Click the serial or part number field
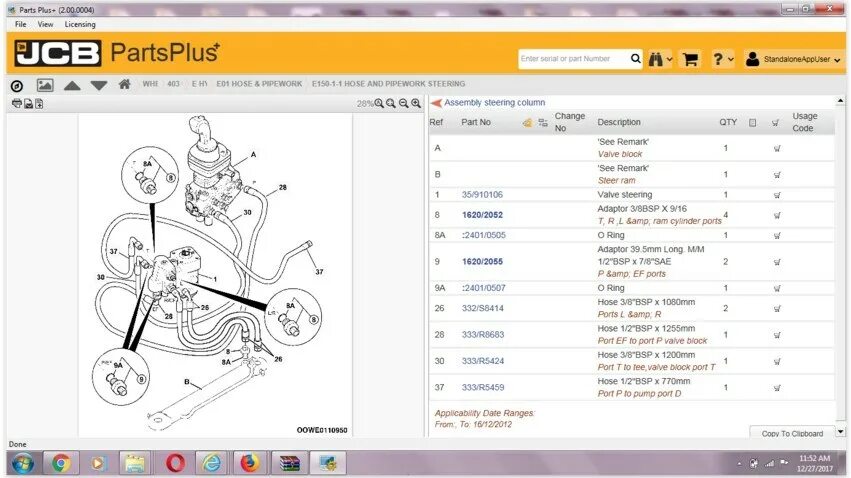851x478 pixels. [x=573, y=59]
